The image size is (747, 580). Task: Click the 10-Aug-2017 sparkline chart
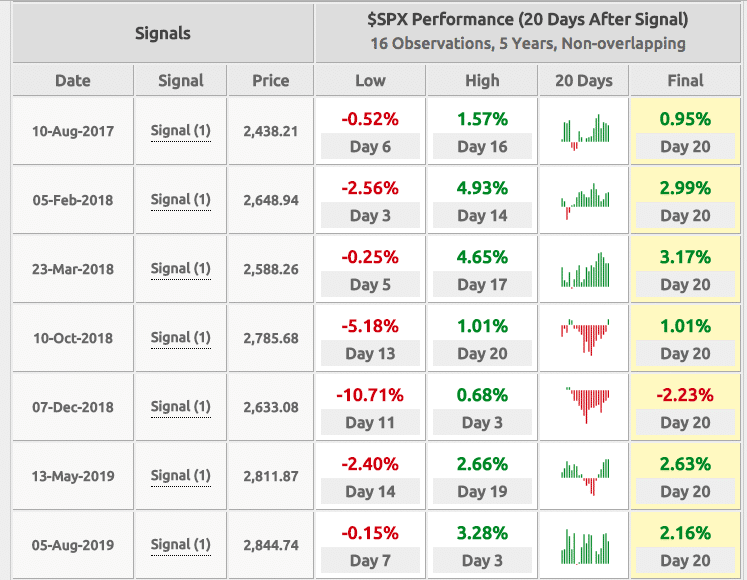pyautogui.click(x=585, y=131)
